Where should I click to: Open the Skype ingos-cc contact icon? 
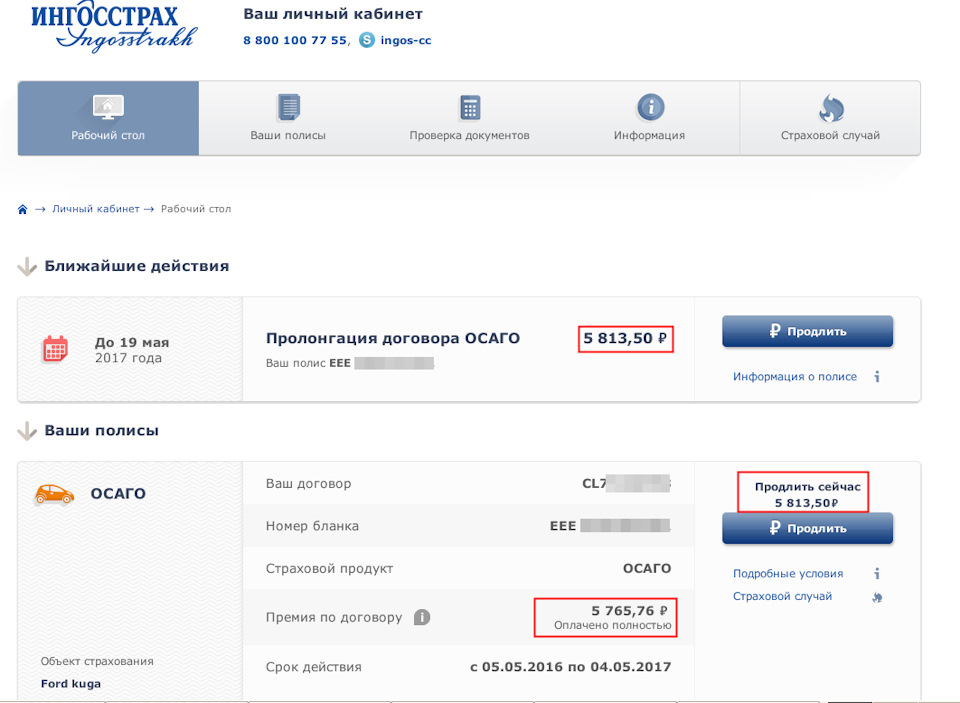point(367,40)
